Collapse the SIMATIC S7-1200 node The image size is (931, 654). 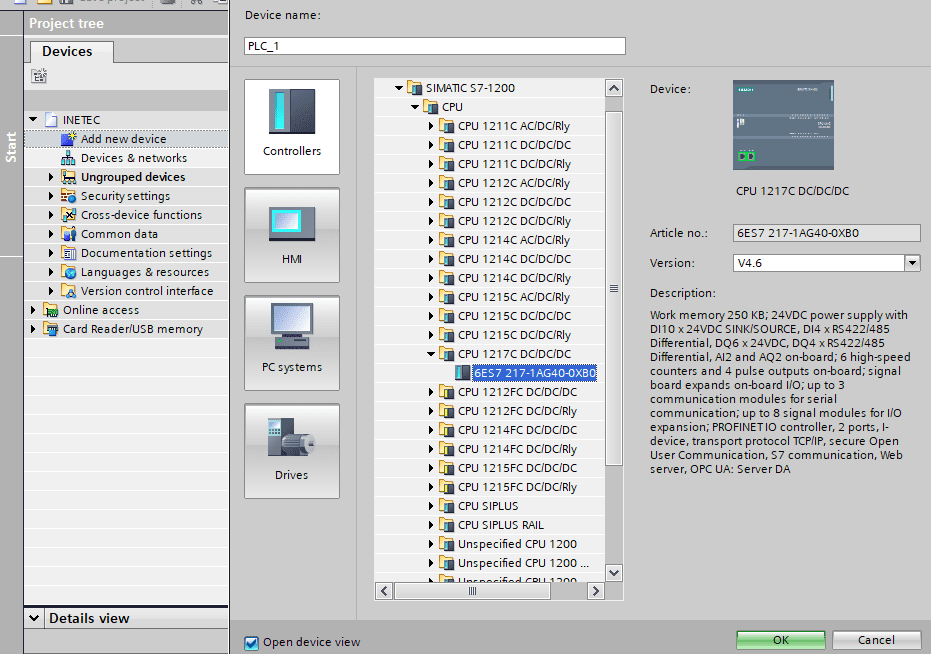point(399,88)
